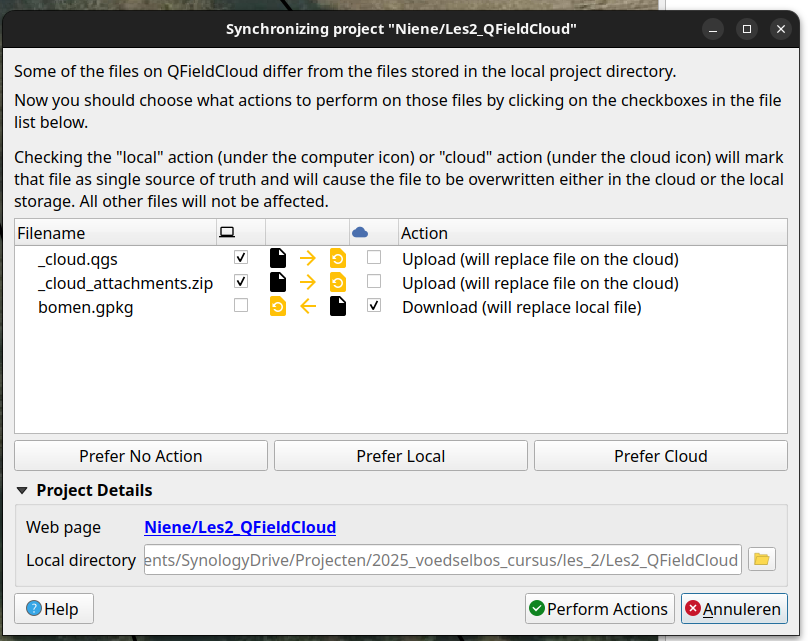This screenshot has height=641, width=808.
Task: Uncheck the cloud checkbox for bomen.gpkg
Action: pos(374,306)
